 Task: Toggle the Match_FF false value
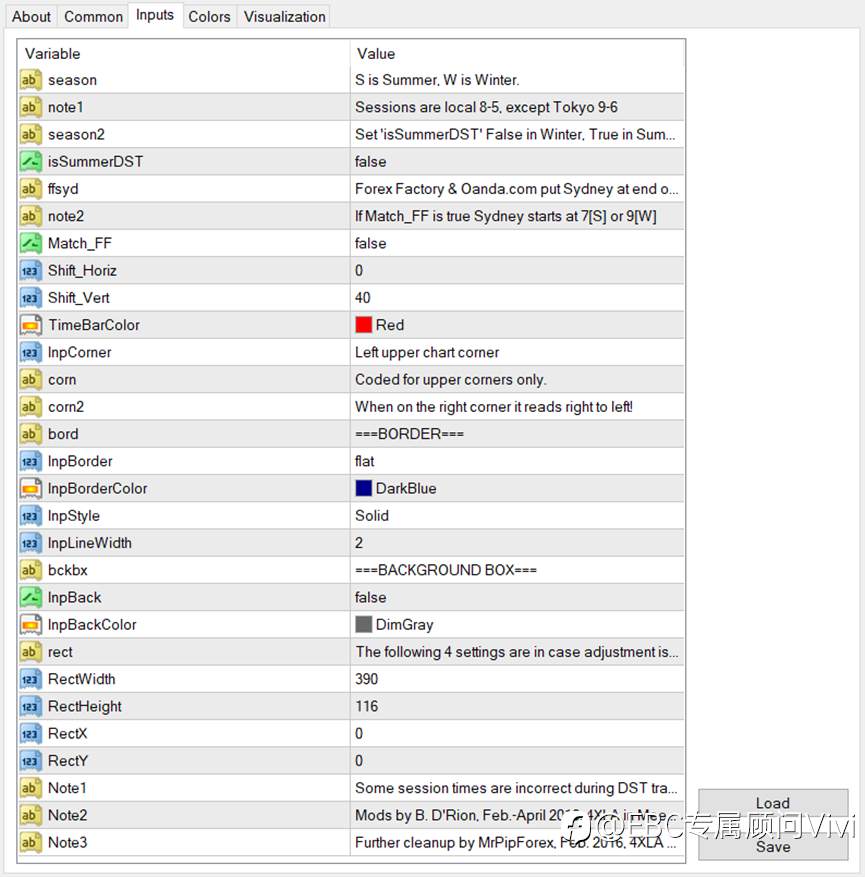click(517, 243)
